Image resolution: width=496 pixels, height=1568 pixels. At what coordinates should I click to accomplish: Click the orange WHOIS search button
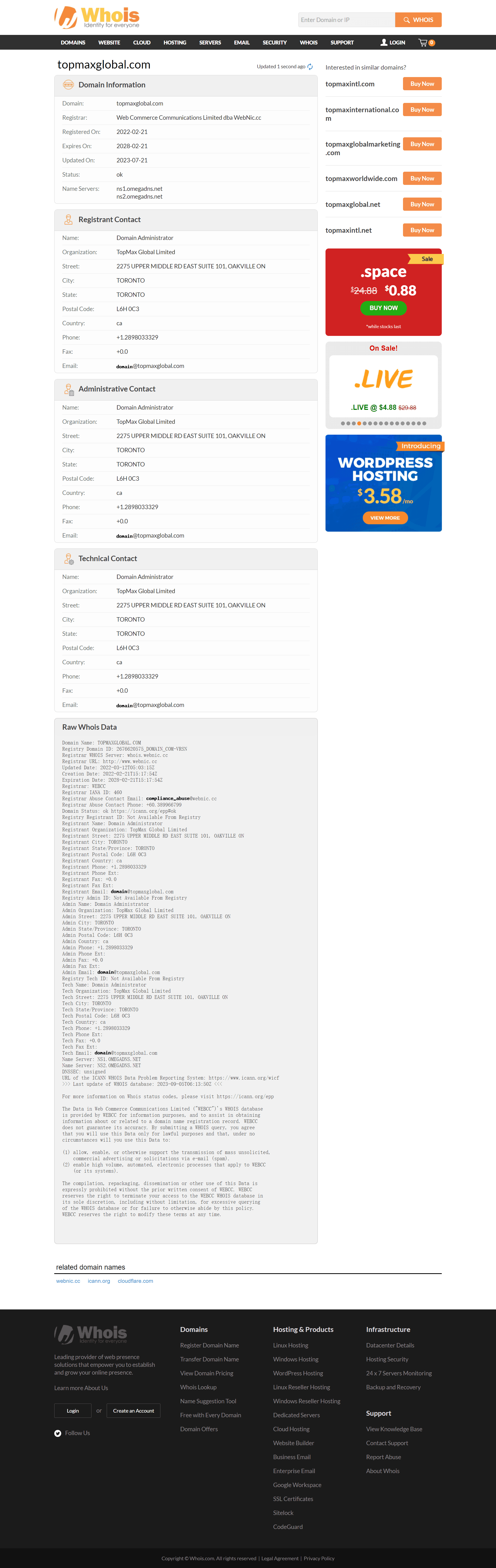point(418,20)
